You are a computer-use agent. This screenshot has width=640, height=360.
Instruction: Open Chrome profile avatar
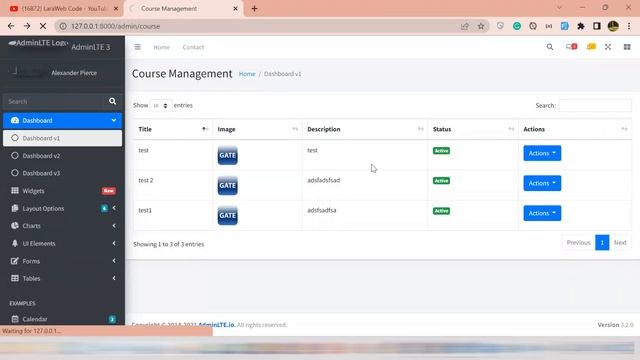tap(613, 26)
